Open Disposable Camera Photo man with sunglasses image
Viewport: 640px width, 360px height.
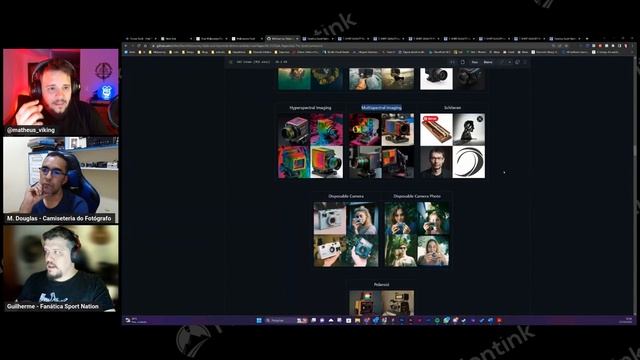click(401, 251)
